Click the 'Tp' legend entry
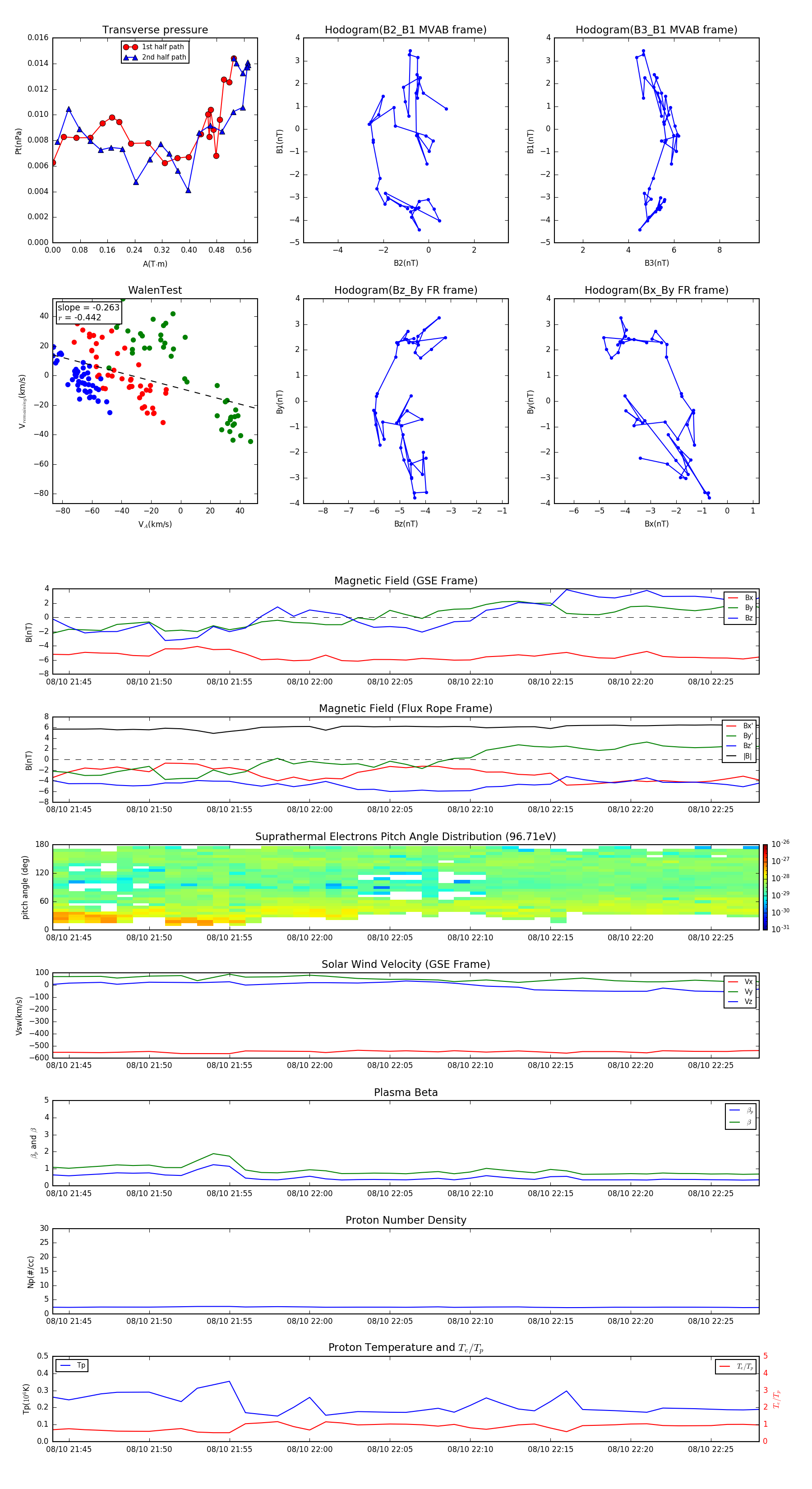This screenshot has height=1489, width=812. [73, 1365]
